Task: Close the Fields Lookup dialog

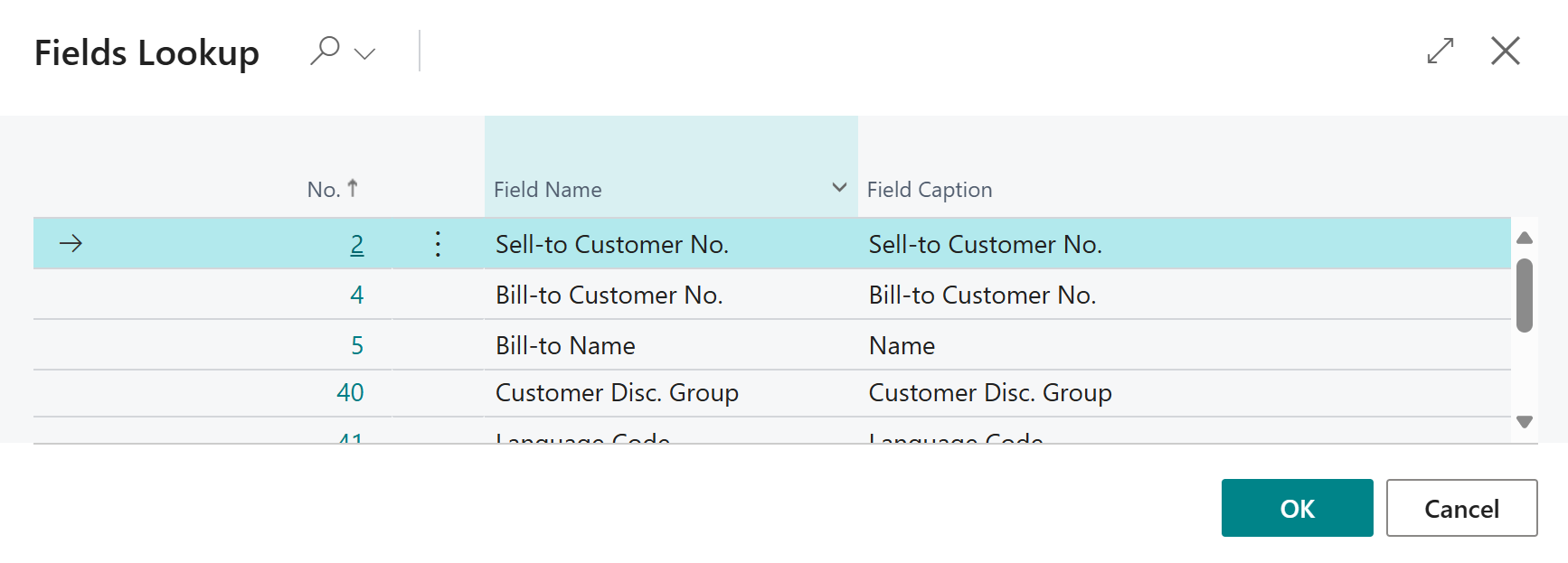Action: pyautogui.click(x=1506, y=52)
